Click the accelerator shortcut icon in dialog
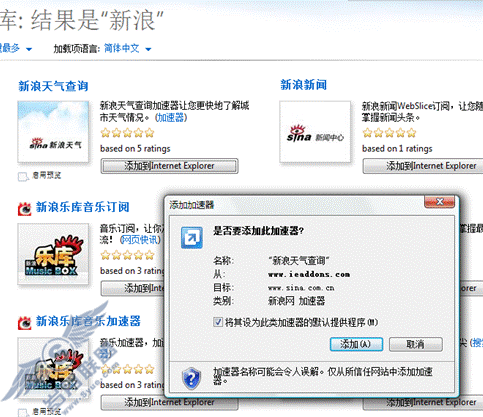The height and width of the screenshot is (417, 483). tap(192, 238)
